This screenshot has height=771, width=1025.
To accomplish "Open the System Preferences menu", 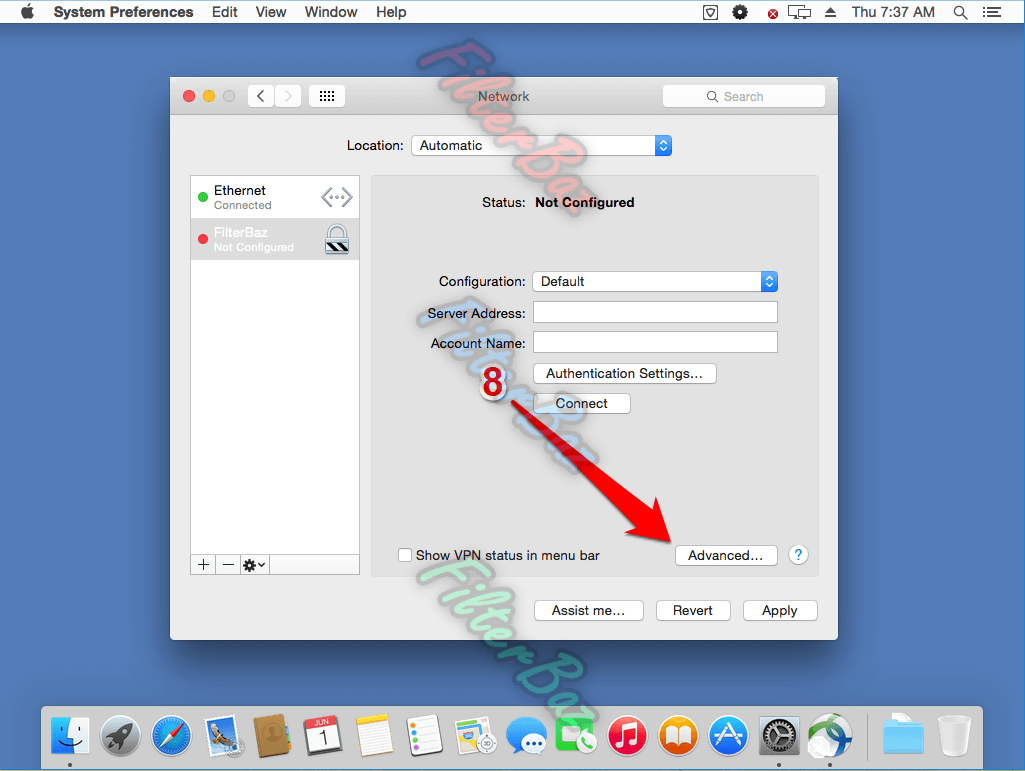I will click(123, 12).
